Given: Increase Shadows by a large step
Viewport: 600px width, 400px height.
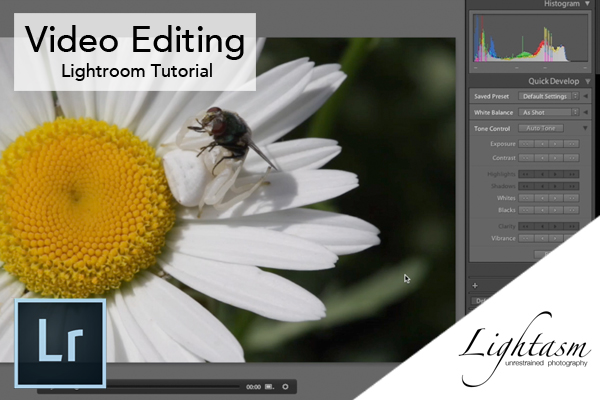Looking at the screenshot, I should [x=571, y=186].
